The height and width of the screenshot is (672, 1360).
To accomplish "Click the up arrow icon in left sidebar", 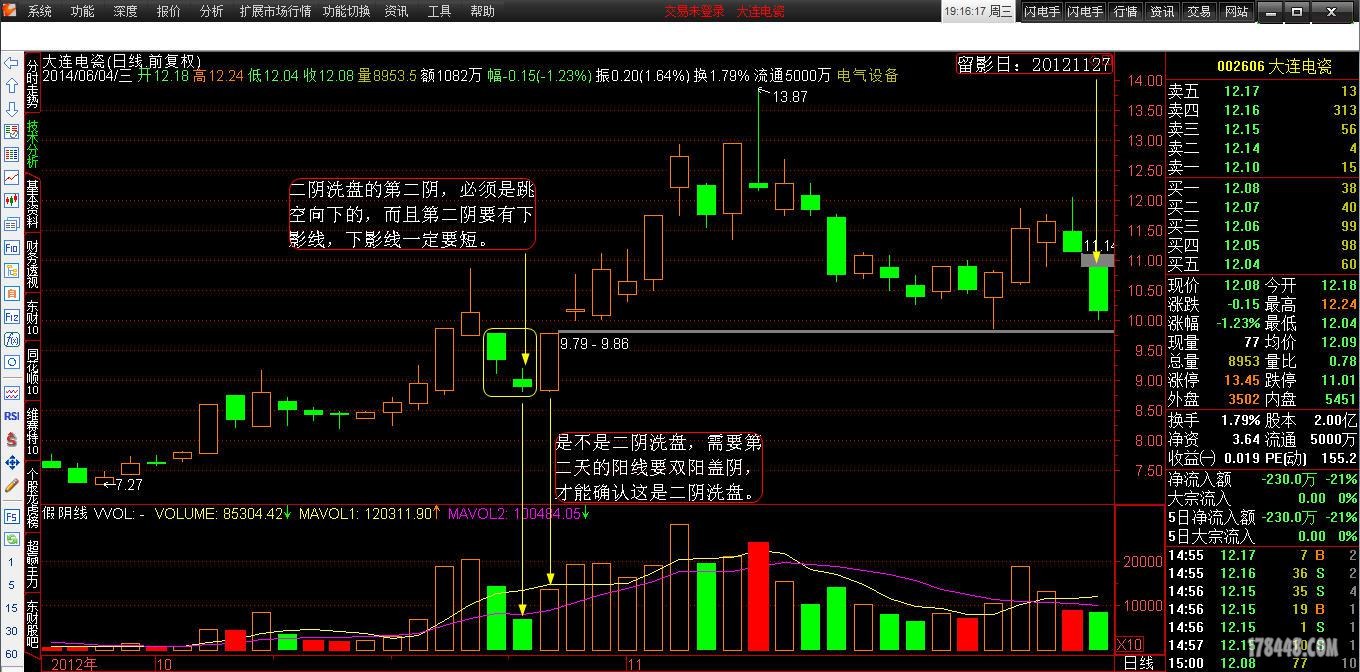I will pos(11,86).
